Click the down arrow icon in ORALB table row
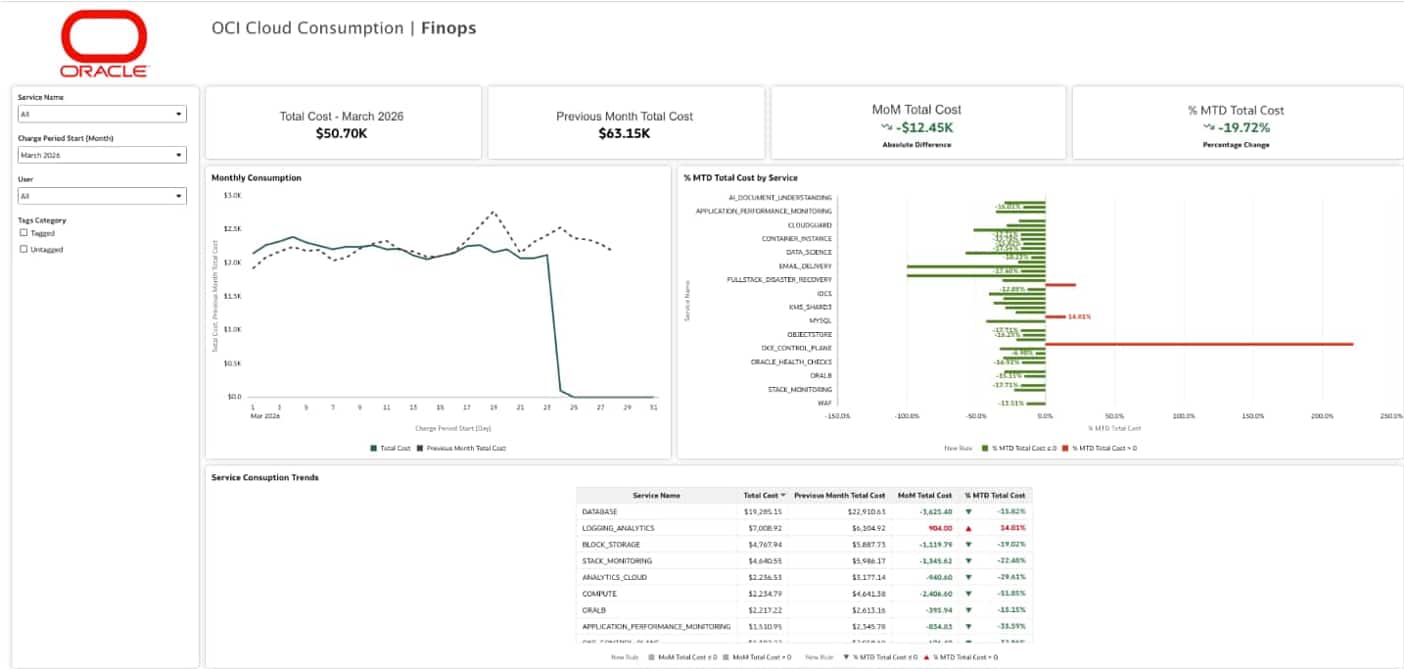 (968, 610)
